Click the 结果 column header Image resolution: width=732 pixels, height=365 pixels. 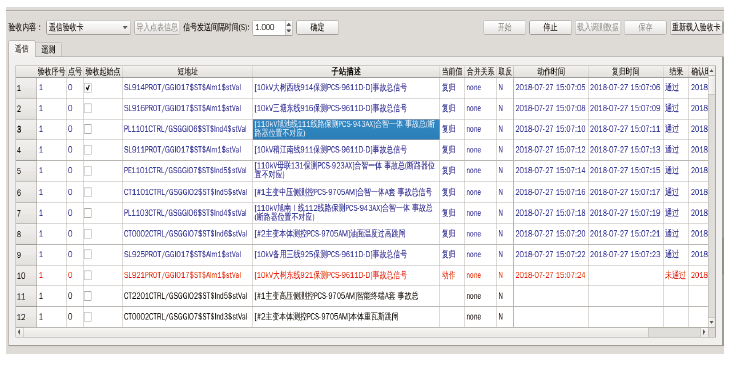676,71
